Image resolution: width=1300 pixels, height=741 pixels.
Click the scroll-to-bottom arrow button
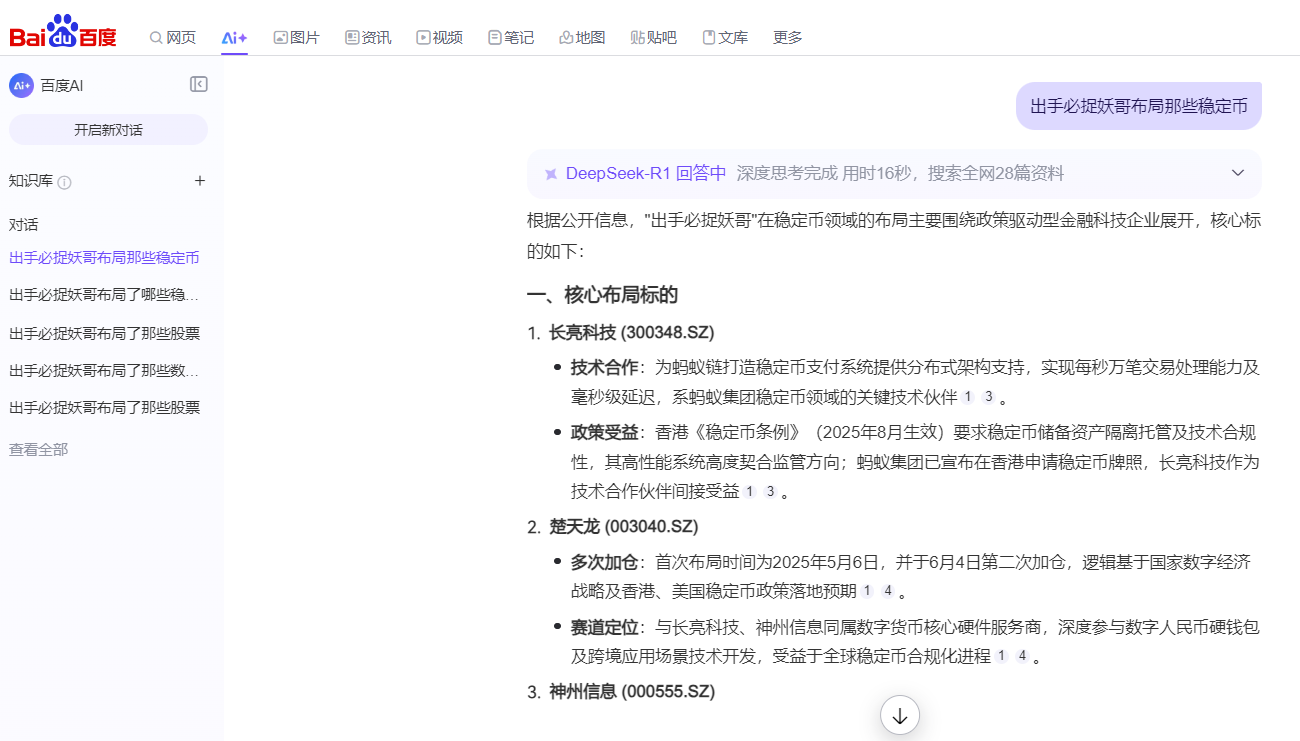900,715
